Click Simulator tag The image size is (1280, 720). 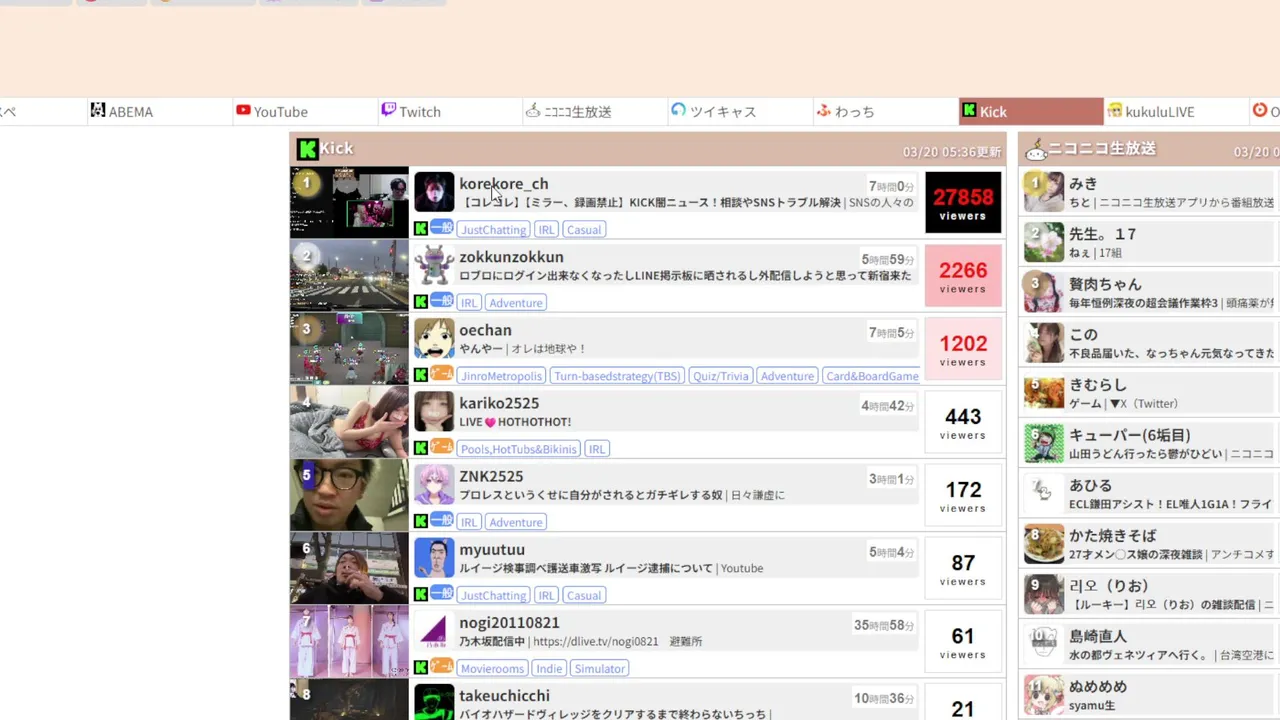click(600, 668)
